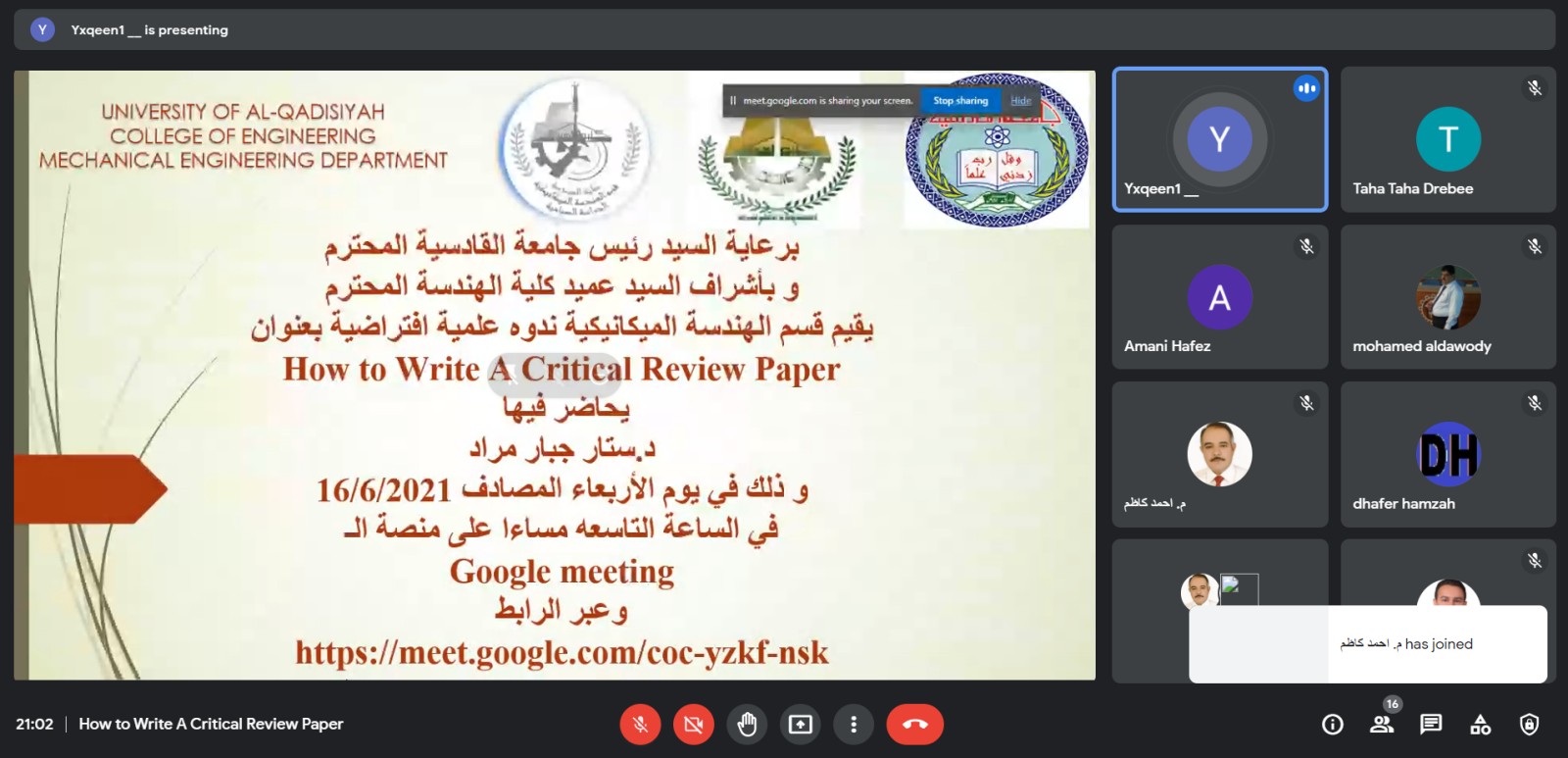Open the chat with everyone icon
This screenshot has height=758, width=1568.
point(1431,725)
